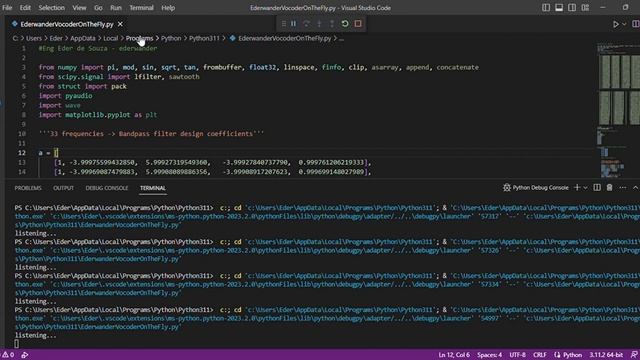The image size is (640, 360).
Task: Grab the debug toolbar drag handle
Action: [x=284, y=24]
